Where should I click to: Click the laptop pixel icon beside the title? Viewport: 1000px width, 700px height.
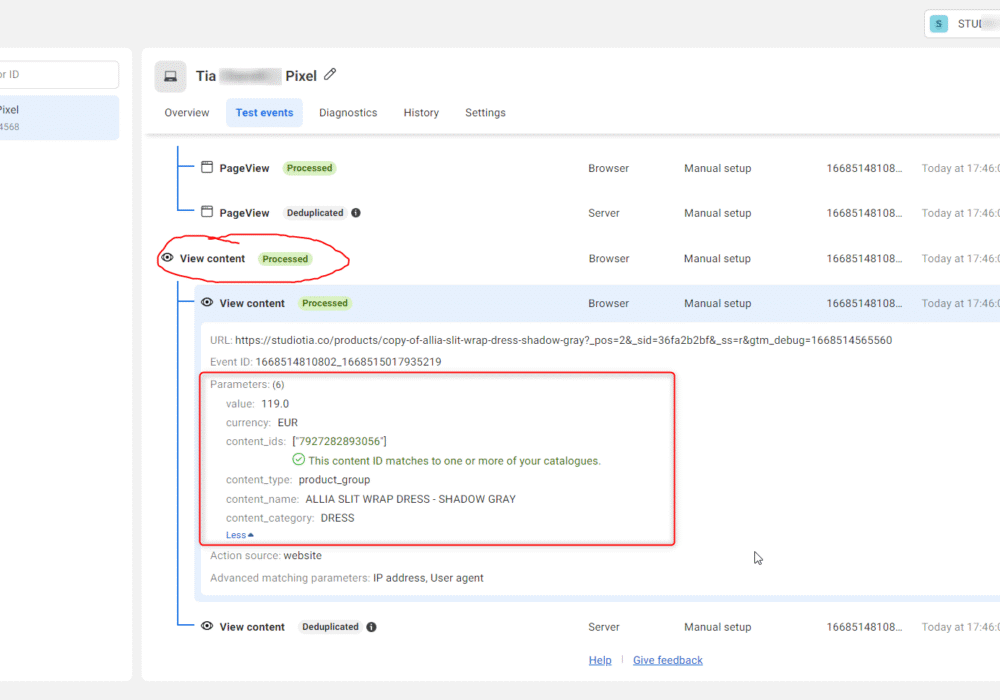170,77
